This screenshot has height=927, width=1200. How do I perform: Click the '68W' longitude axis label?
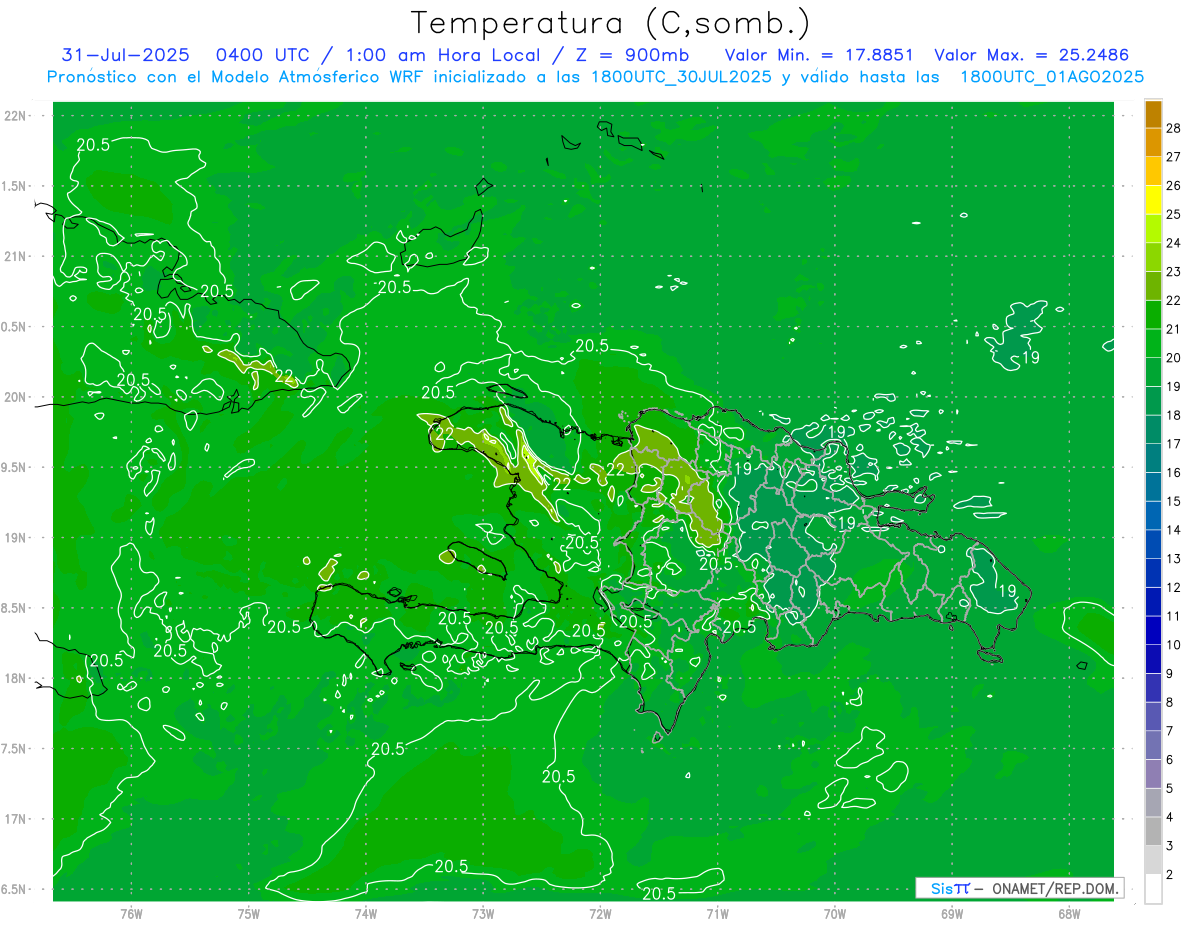point(1069,914)
